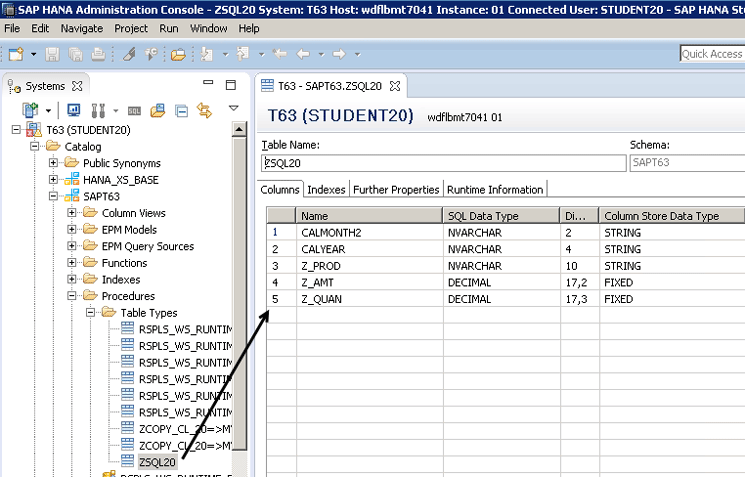Expand the EPM Models folder
This screenshot has width=745, height=477.
click(x=72, y=229)
